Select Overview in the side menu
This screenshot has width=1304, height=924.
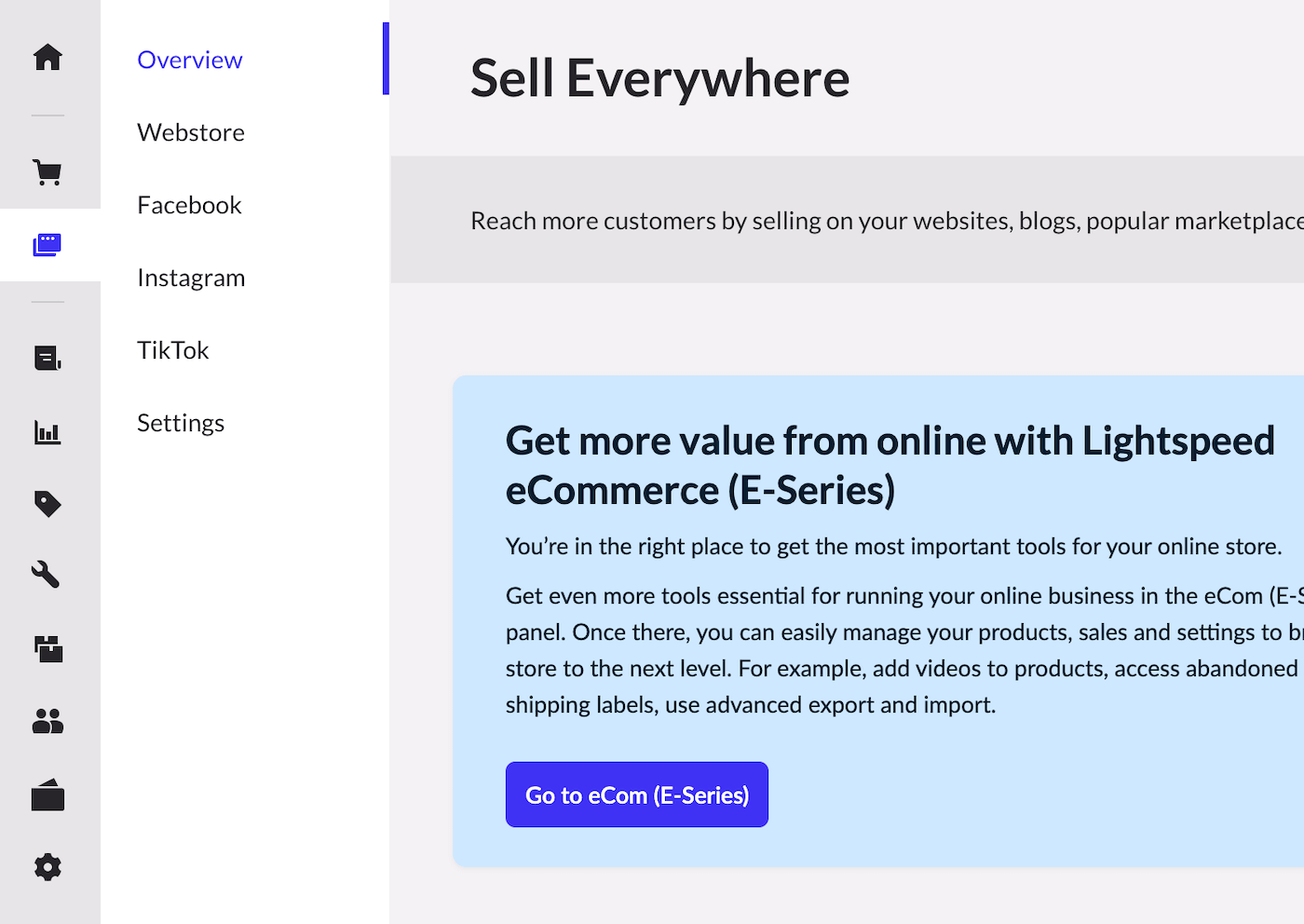click(189, 60)
